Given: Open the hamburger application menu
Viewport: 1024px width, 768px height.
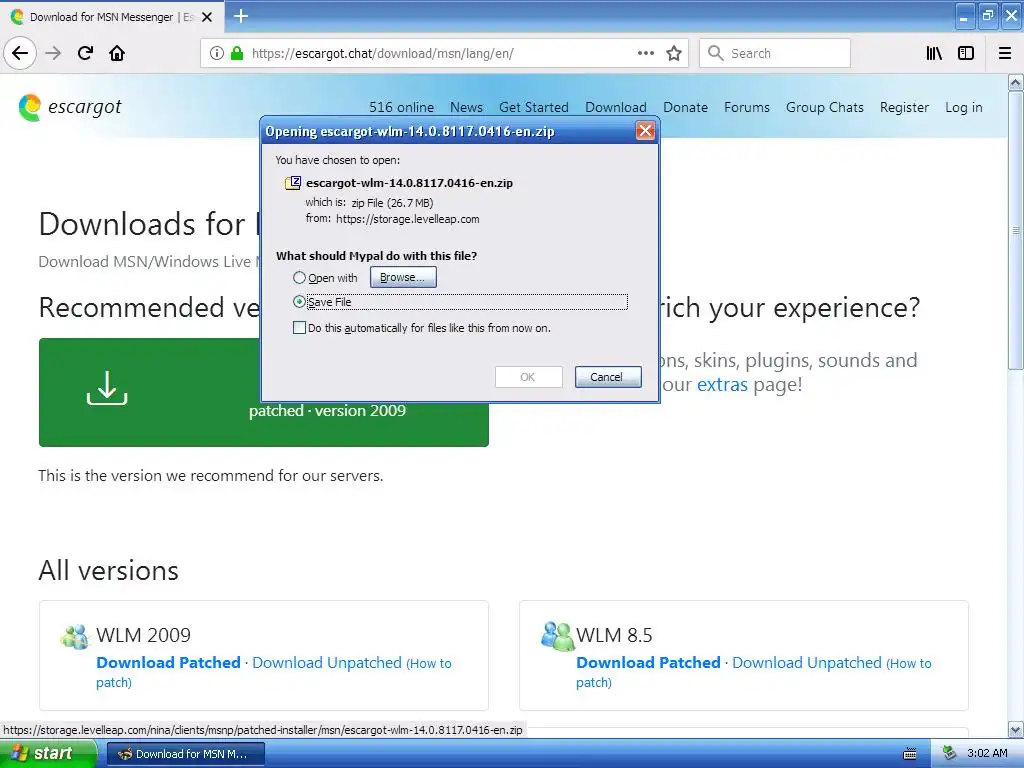Looking at the screenshot, I should click(1005, 53).
